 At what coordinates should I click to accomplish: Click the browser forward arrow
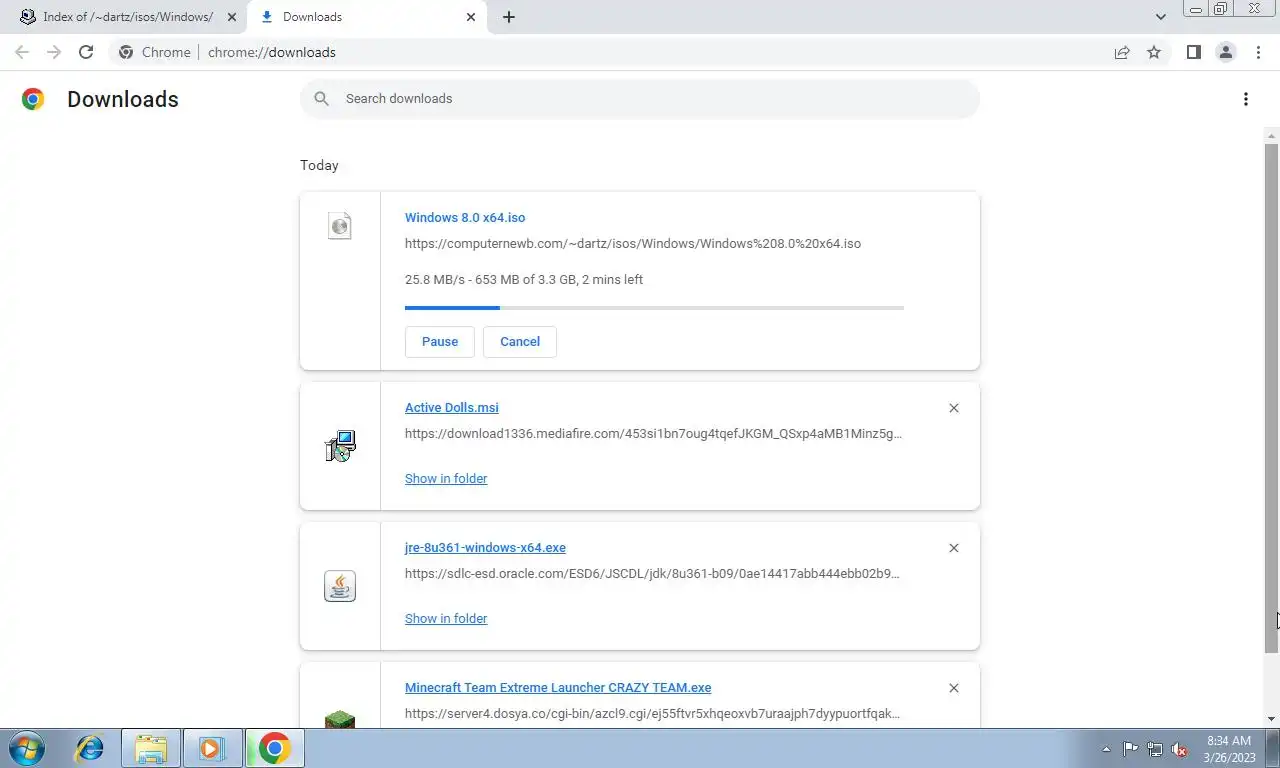(x=54, y=52)
